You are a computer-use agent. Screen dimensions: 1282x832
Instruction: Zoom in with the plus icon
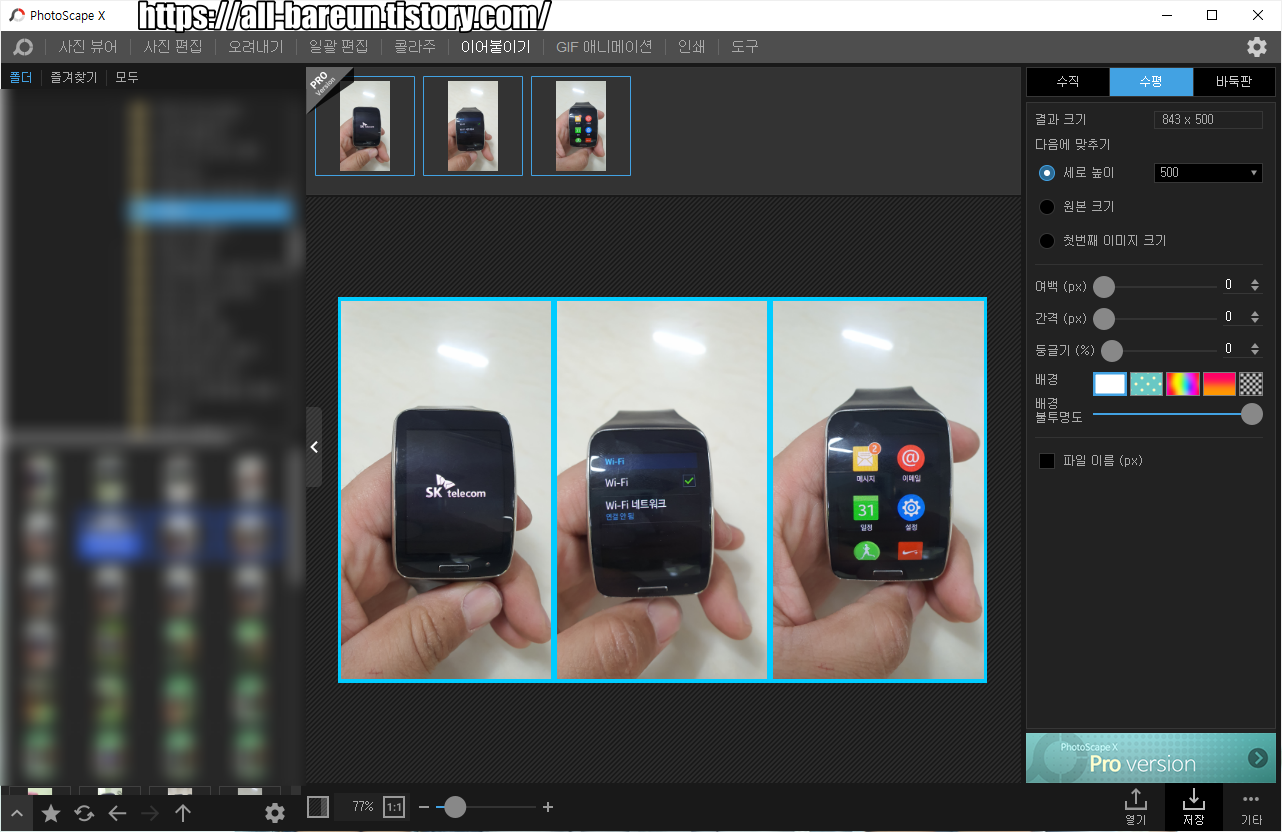tap(548, 807)
